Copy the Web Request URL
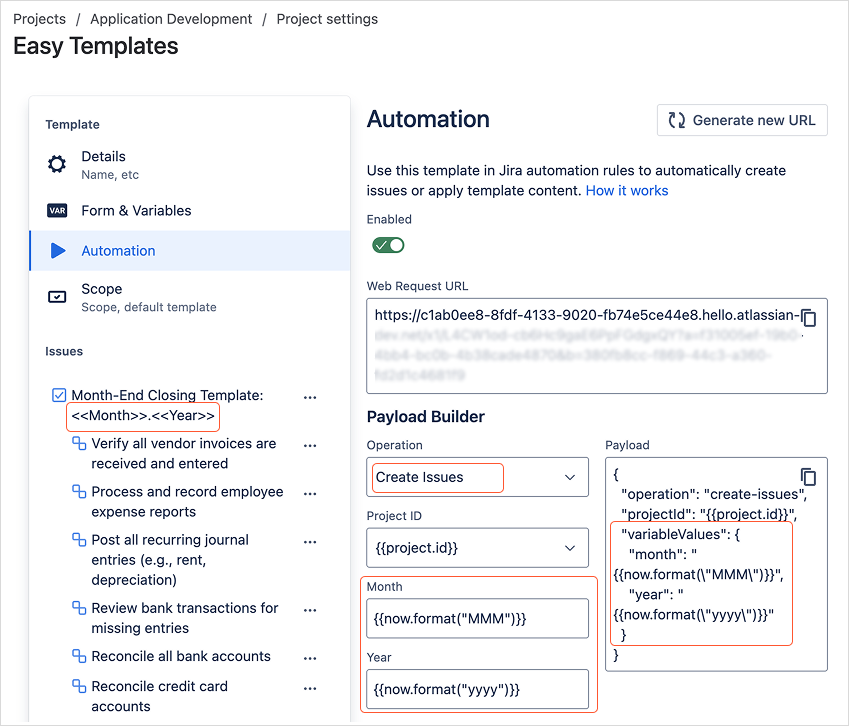 click(x=809, y=317)
